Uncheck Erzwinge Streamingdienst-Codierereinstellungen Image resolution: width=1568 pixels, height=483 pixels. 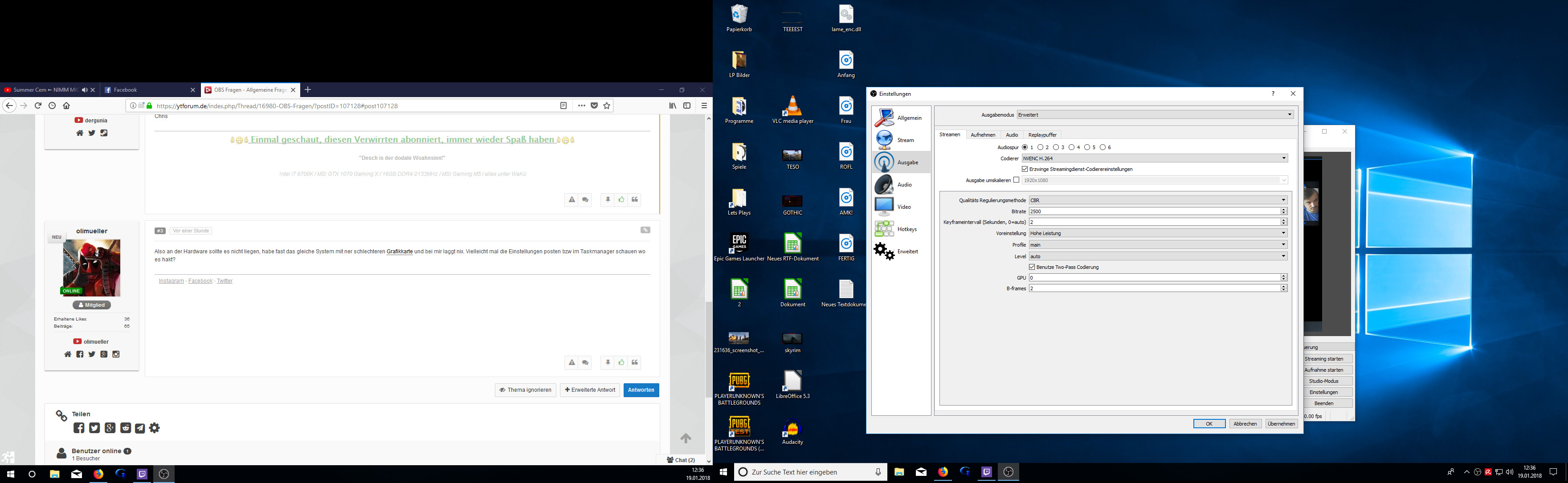(1025, 169)
